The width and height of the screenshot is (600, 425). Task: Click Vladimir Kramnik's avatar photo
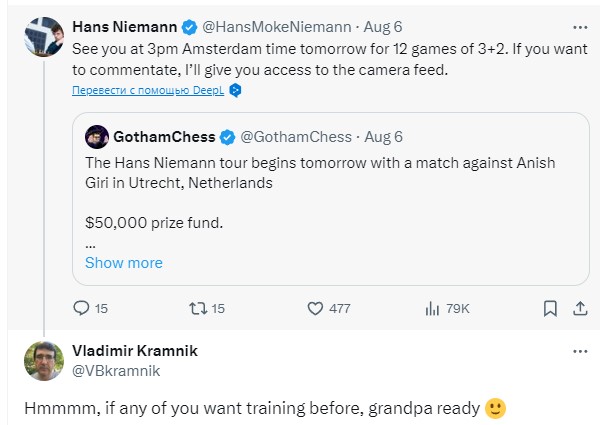pos(43,361)
